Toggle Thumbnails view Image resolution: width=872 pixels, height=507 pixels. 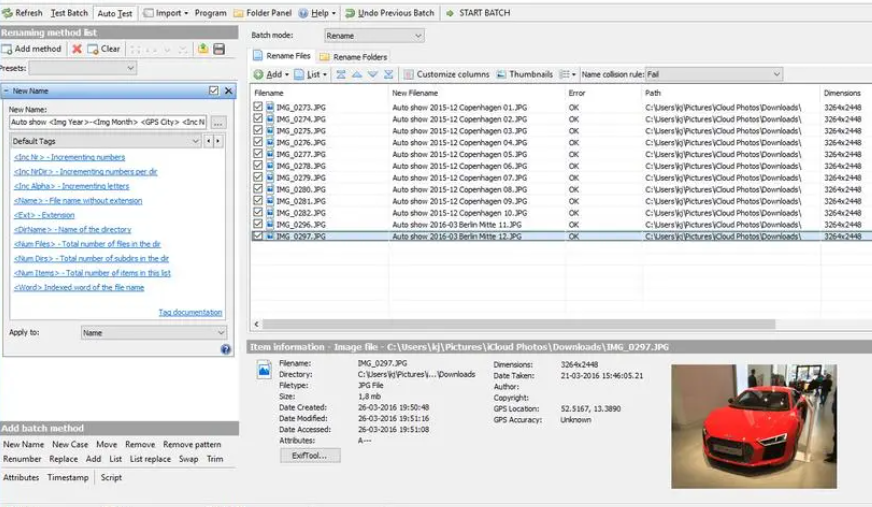tap(524, 74)
